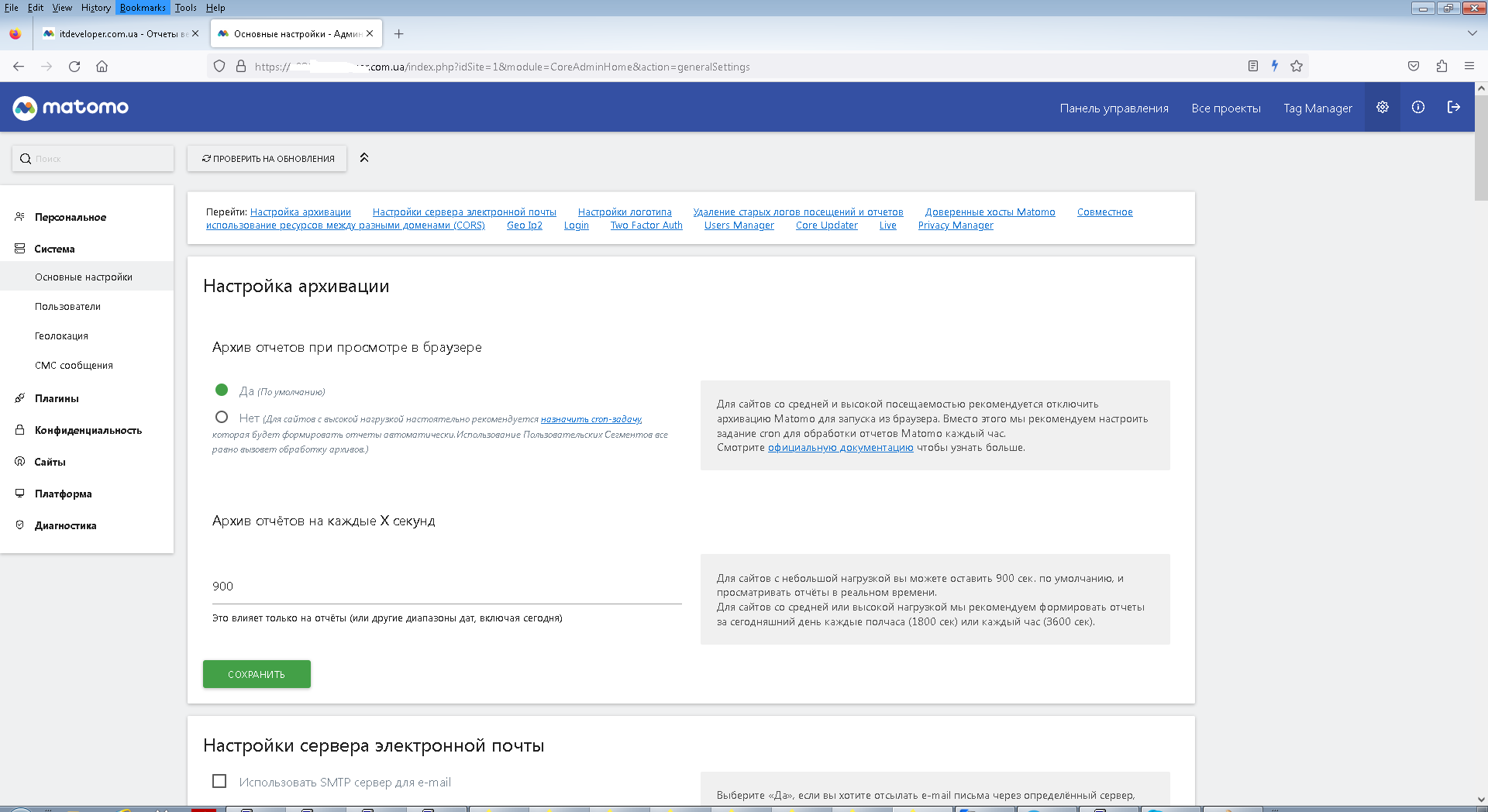Click the browser home icon

[102, 67]
